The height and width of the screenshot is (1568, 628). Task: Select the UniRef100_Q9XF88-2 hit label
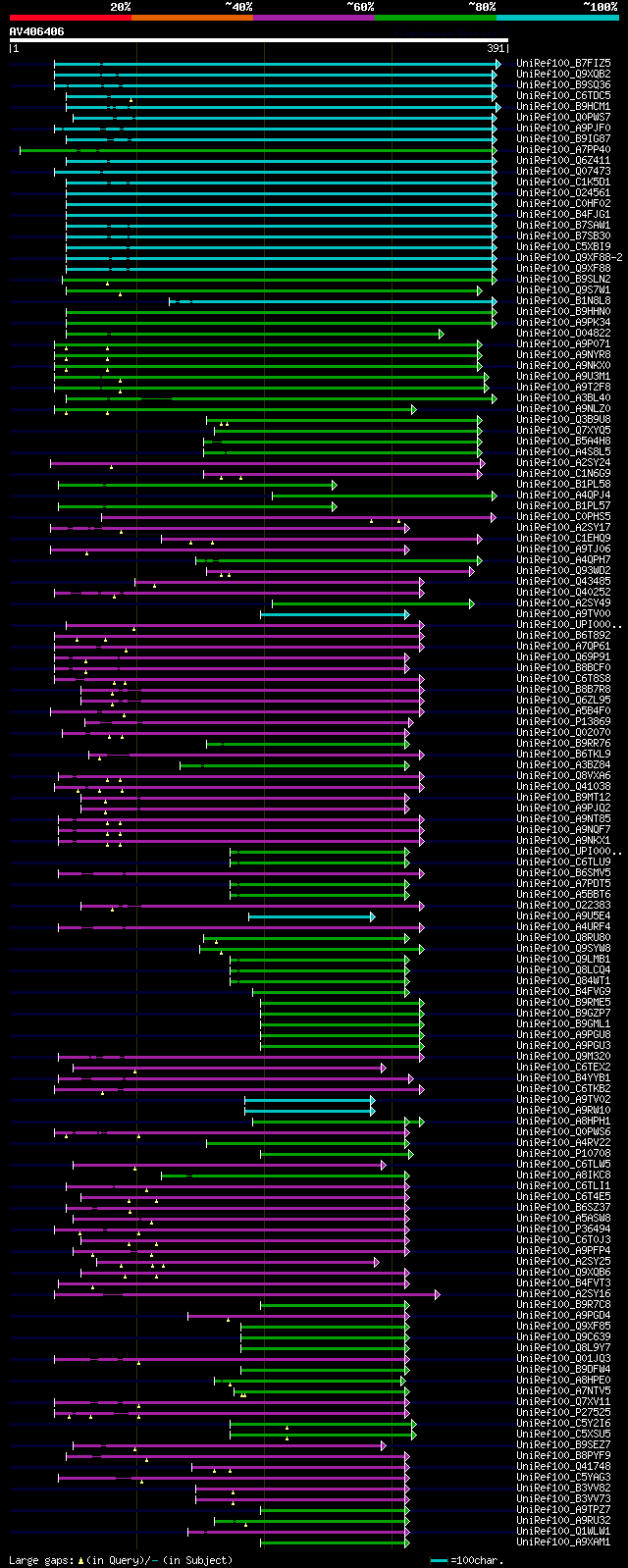pos(569,257)
